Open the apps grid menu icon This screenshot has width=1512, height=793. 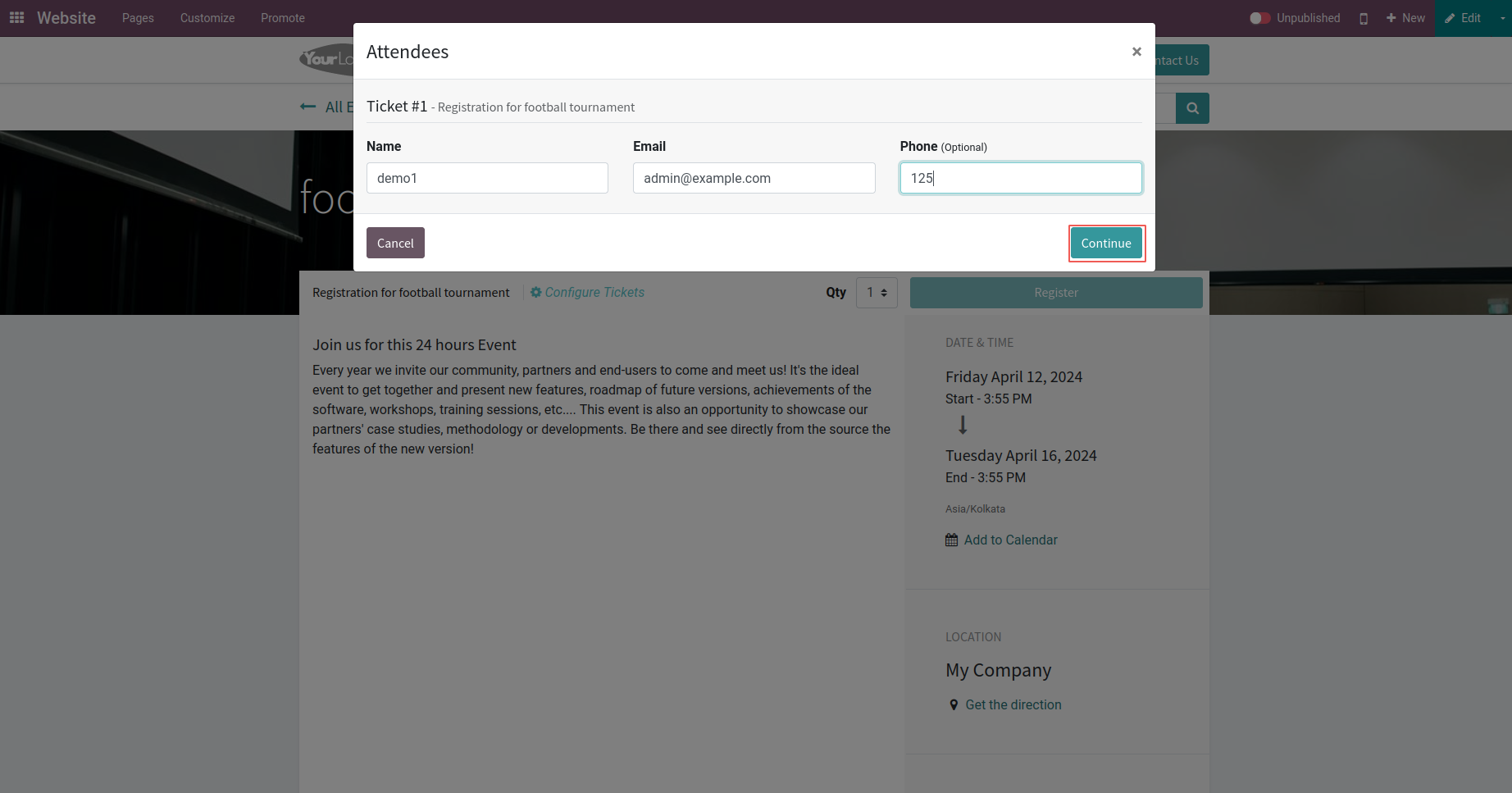(16, 17)
